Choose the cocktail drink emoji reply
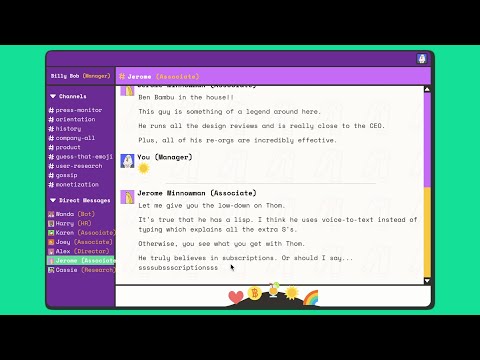 click(x=273, y=290)
